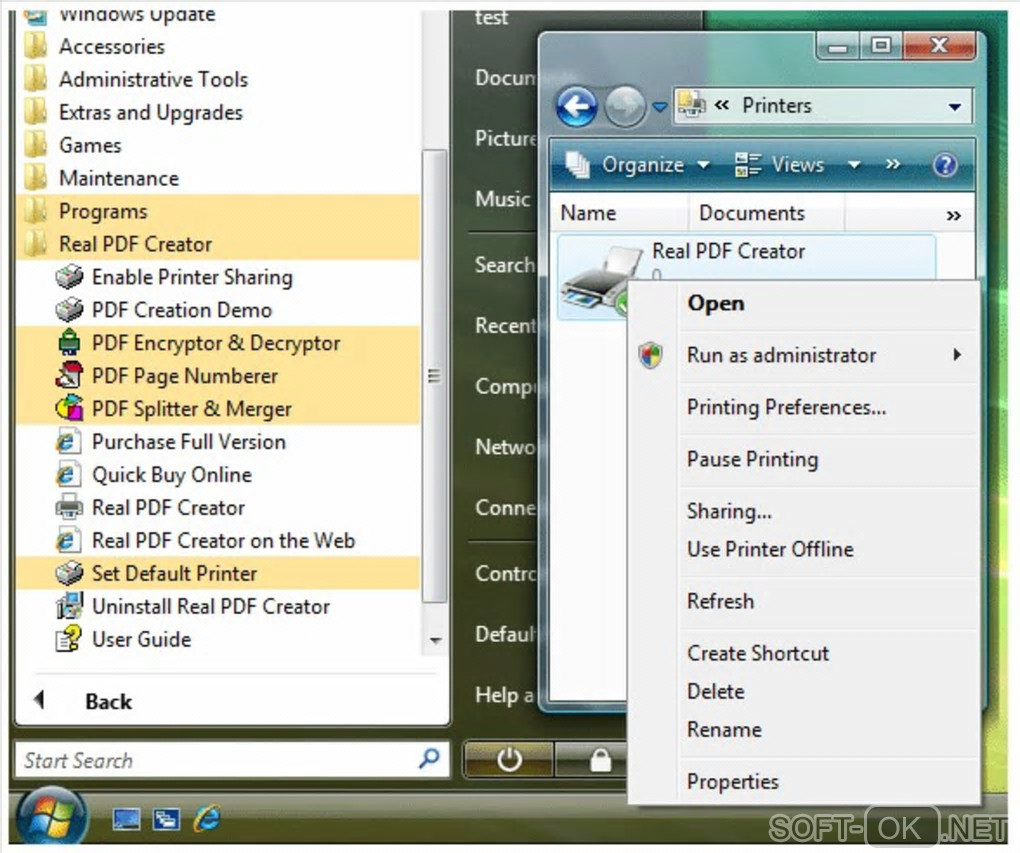Click the breadcrumb chevron before Printers

tap(721, 105)
